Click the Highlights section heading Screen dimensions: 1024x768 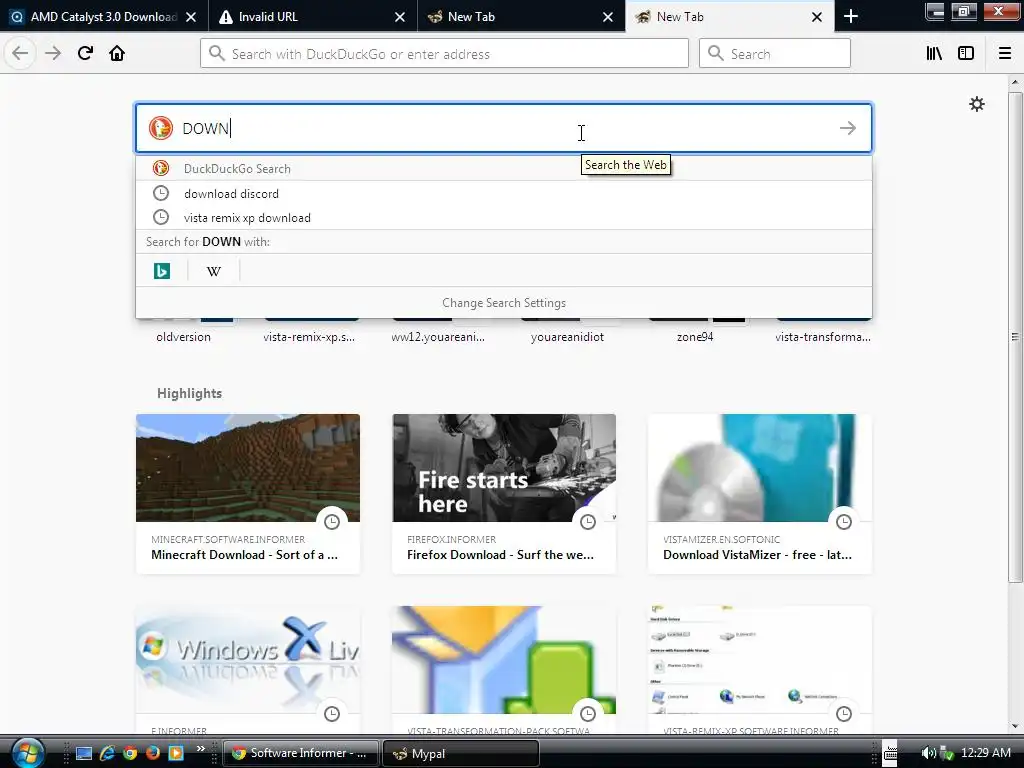(189, 393)
